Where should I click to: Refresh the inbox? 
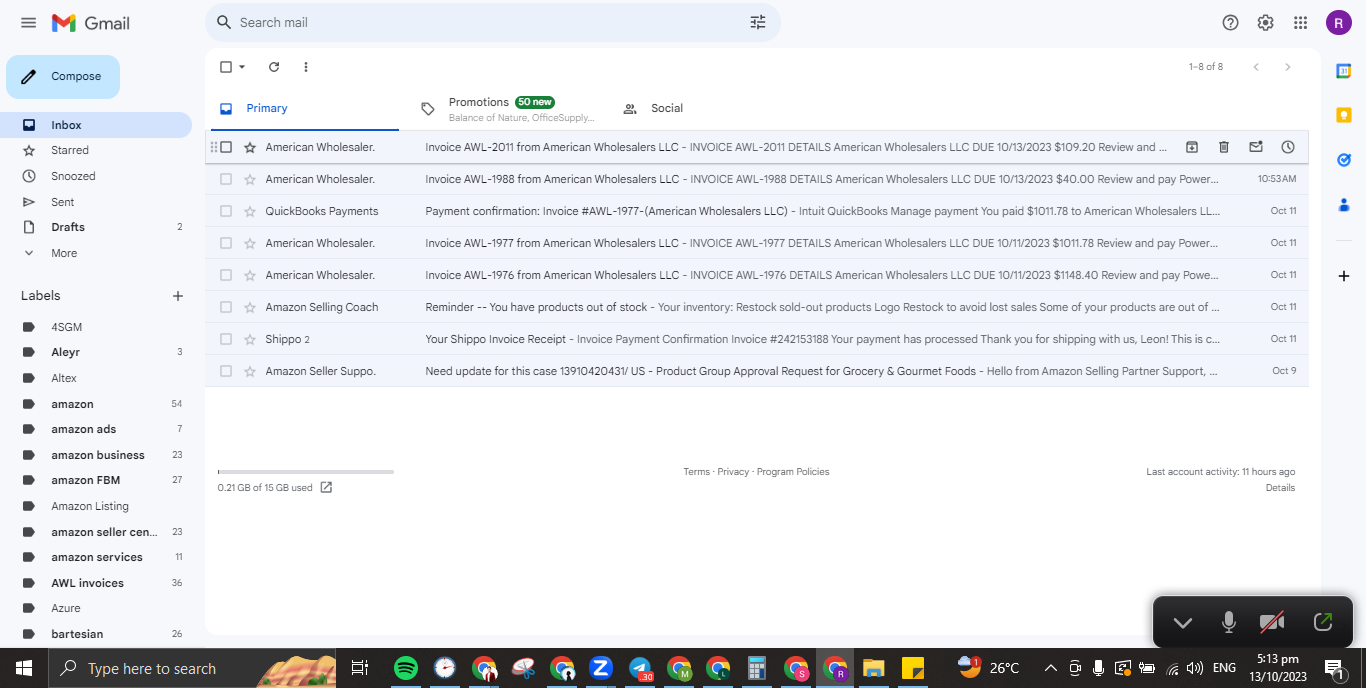[x=274, y=67]
